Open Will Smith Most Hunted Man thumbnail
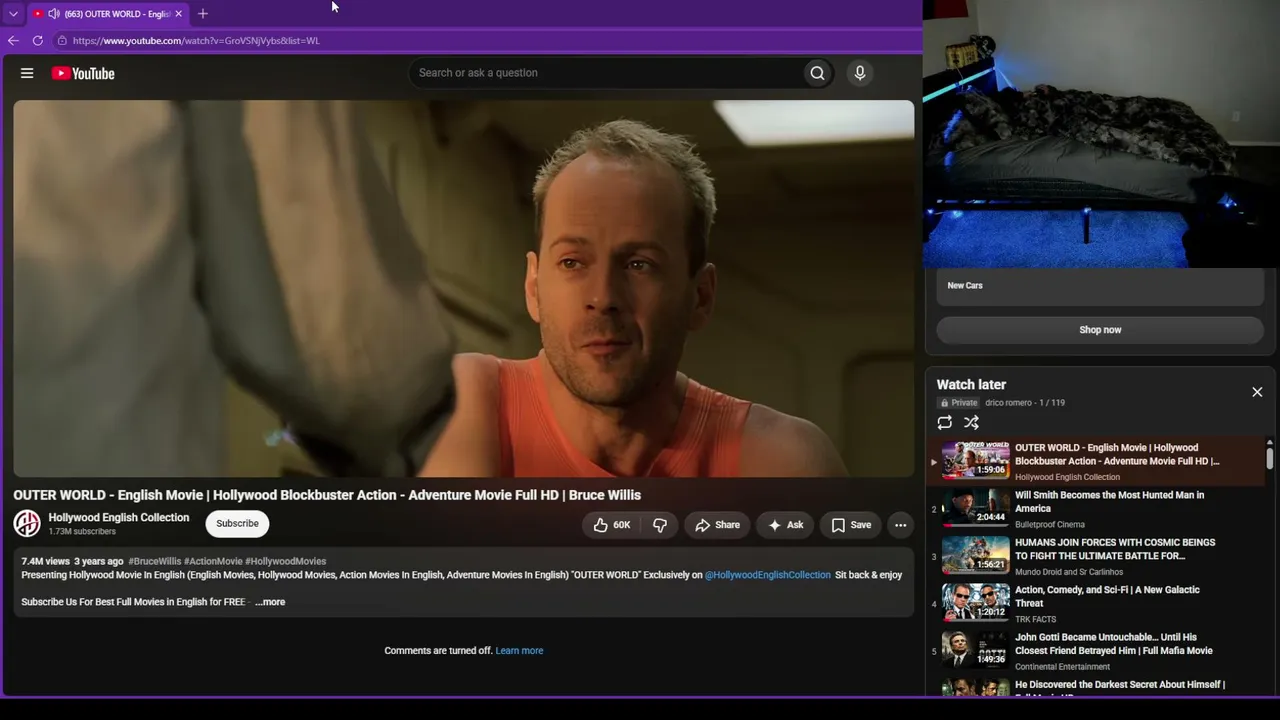Screen dimensions: 1280x720 click(x=976, y=508)
